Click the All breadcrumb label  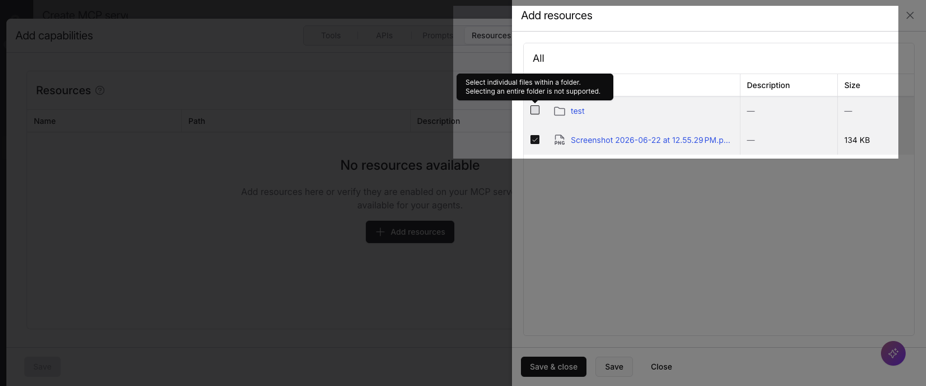tap(538, 58)
